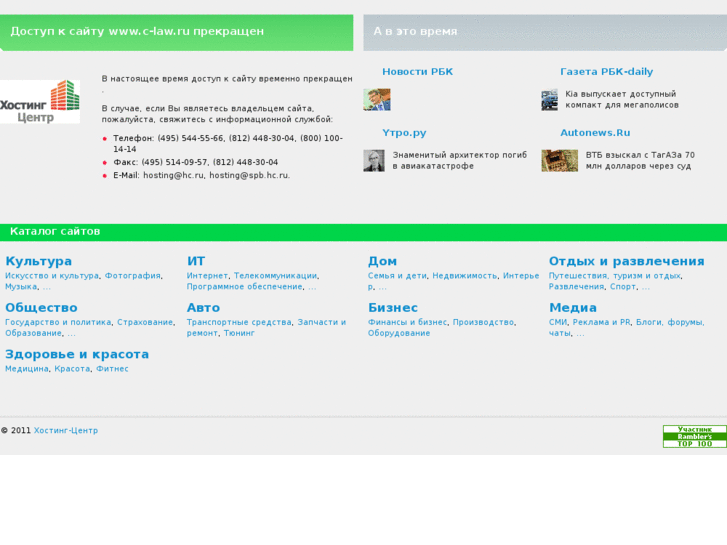Go to Фотография subcategory

click(133, 276)
